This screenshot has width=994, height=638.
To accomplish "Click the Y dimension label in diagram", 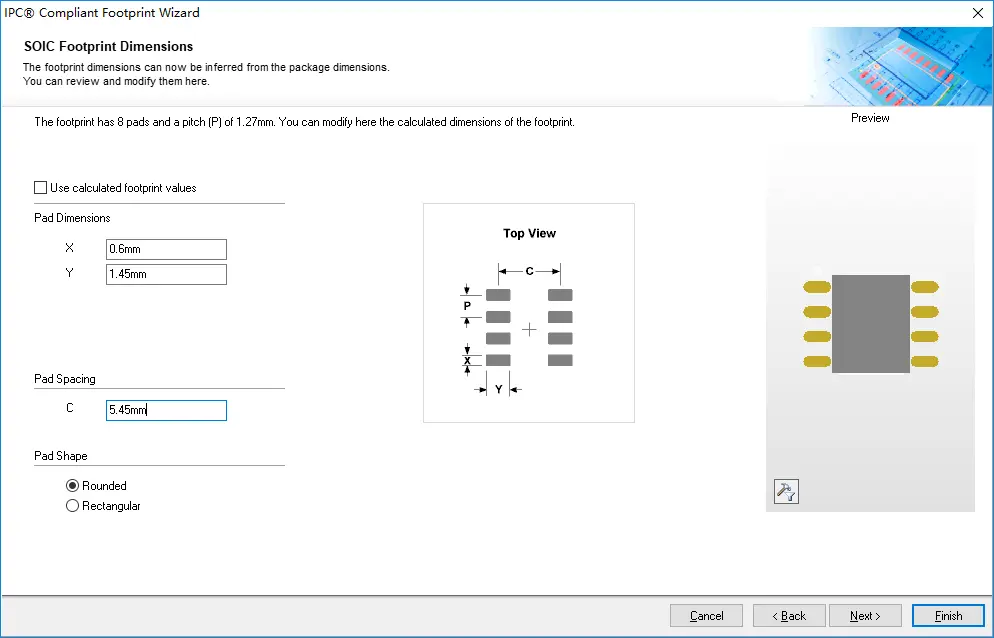I will coord(498,389).
